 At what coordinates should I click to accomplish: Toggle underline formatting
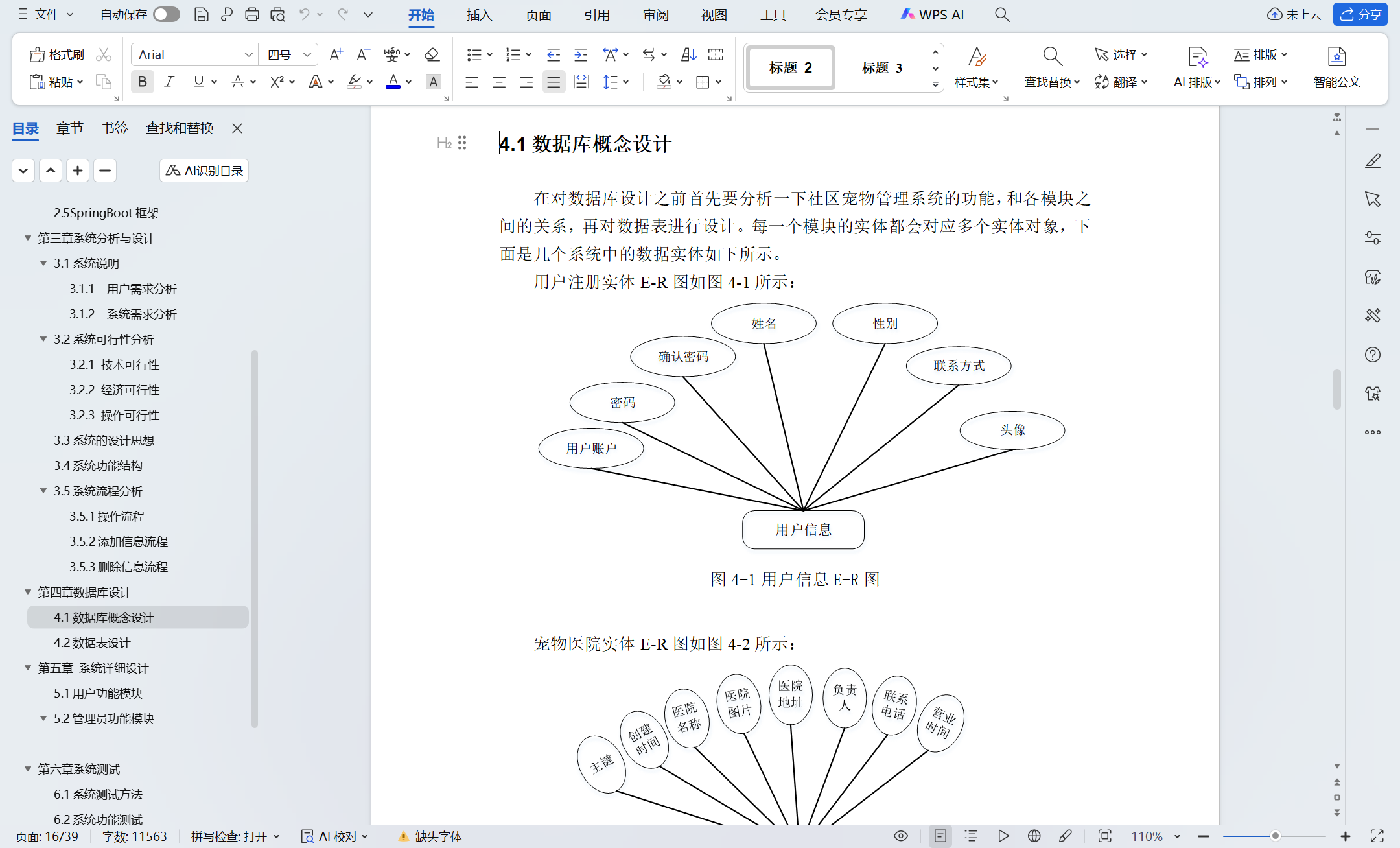[x=198, y=82]
